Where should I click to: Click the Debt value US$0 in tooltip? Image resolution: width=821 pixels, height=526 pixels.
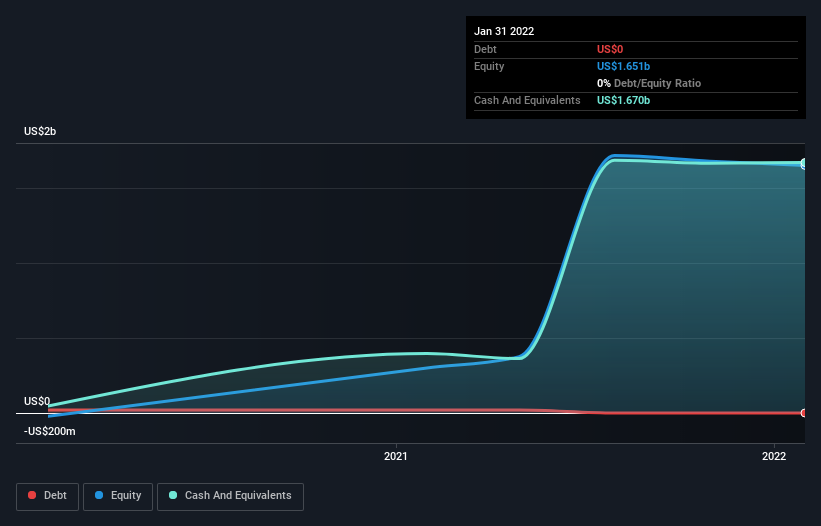pos(610,49)
